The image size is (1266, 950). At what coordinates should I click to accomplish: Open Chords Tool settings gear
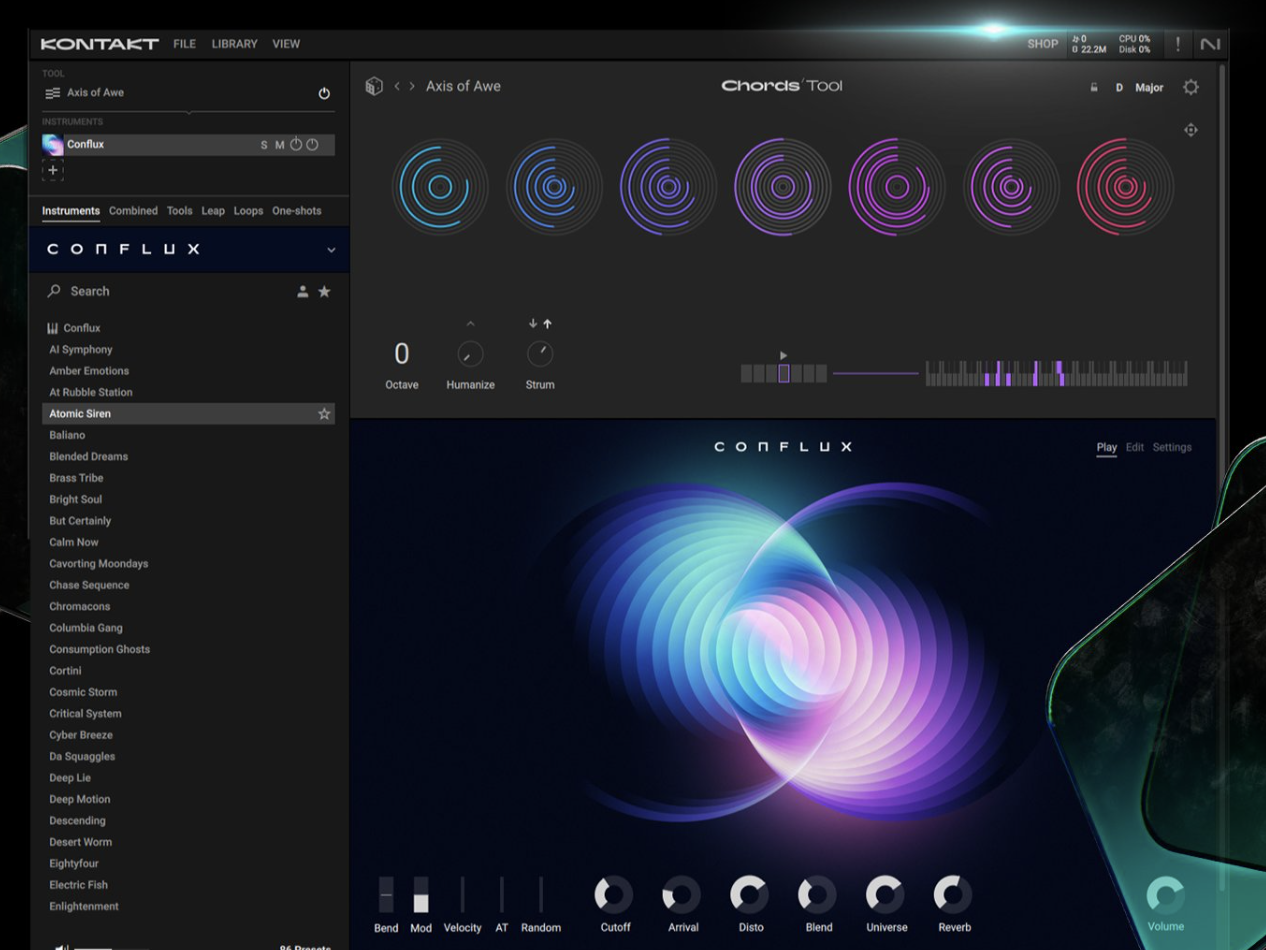[x=1190, y=87]
